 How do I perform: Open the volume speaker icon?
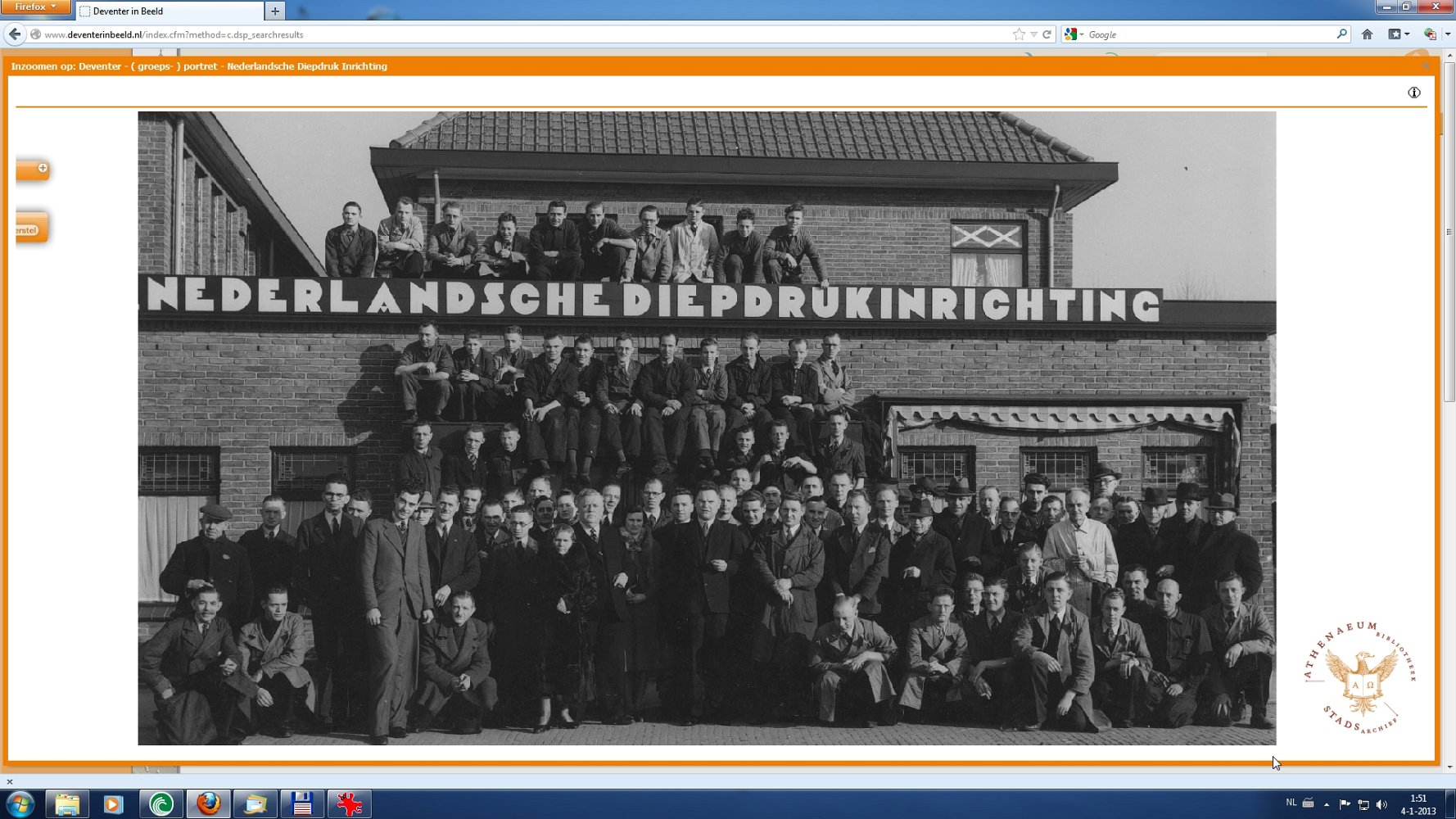tap(1381, 804)
